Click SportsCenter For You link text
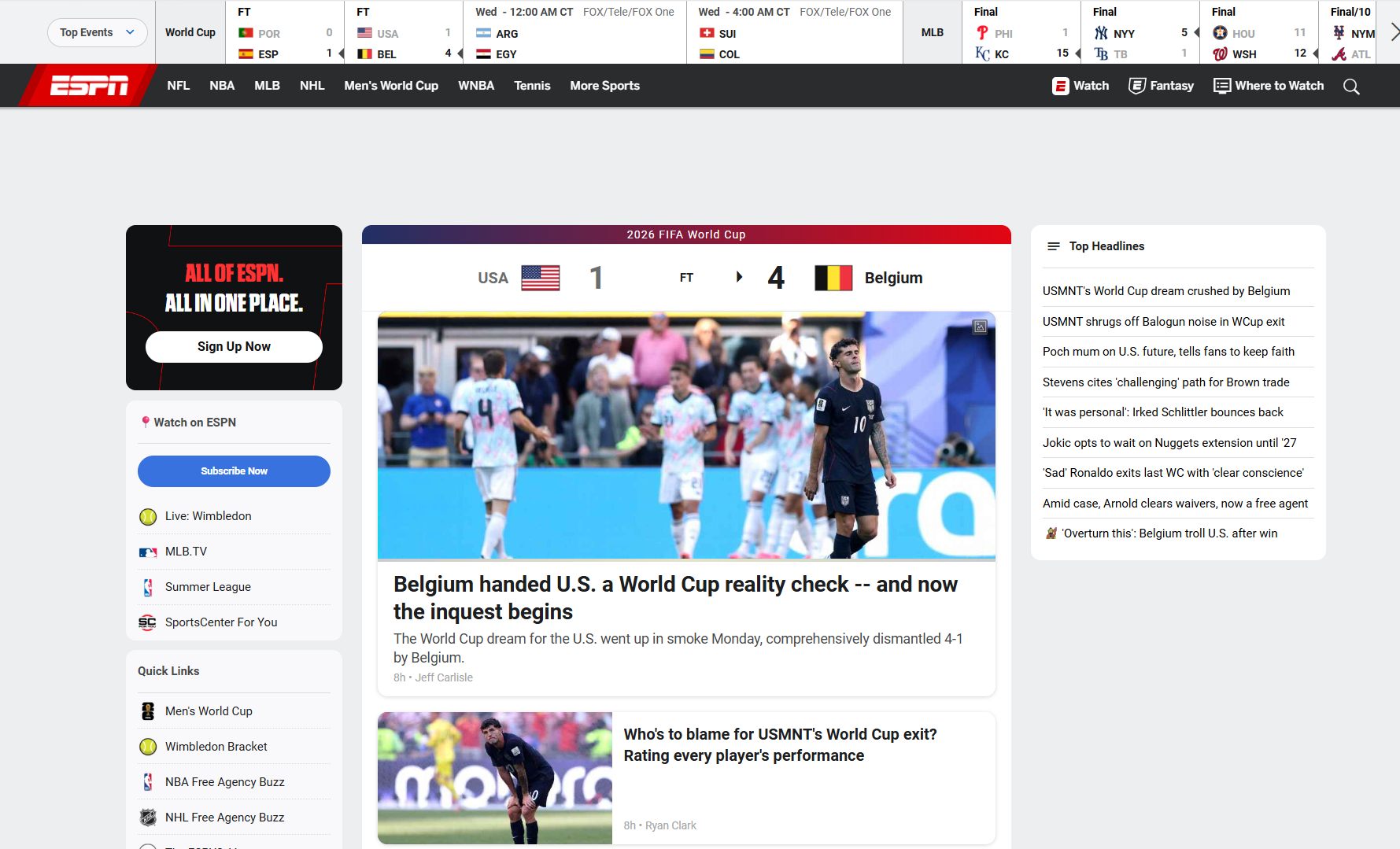This screenshot has height=849, width=1400. coord(221,622)
